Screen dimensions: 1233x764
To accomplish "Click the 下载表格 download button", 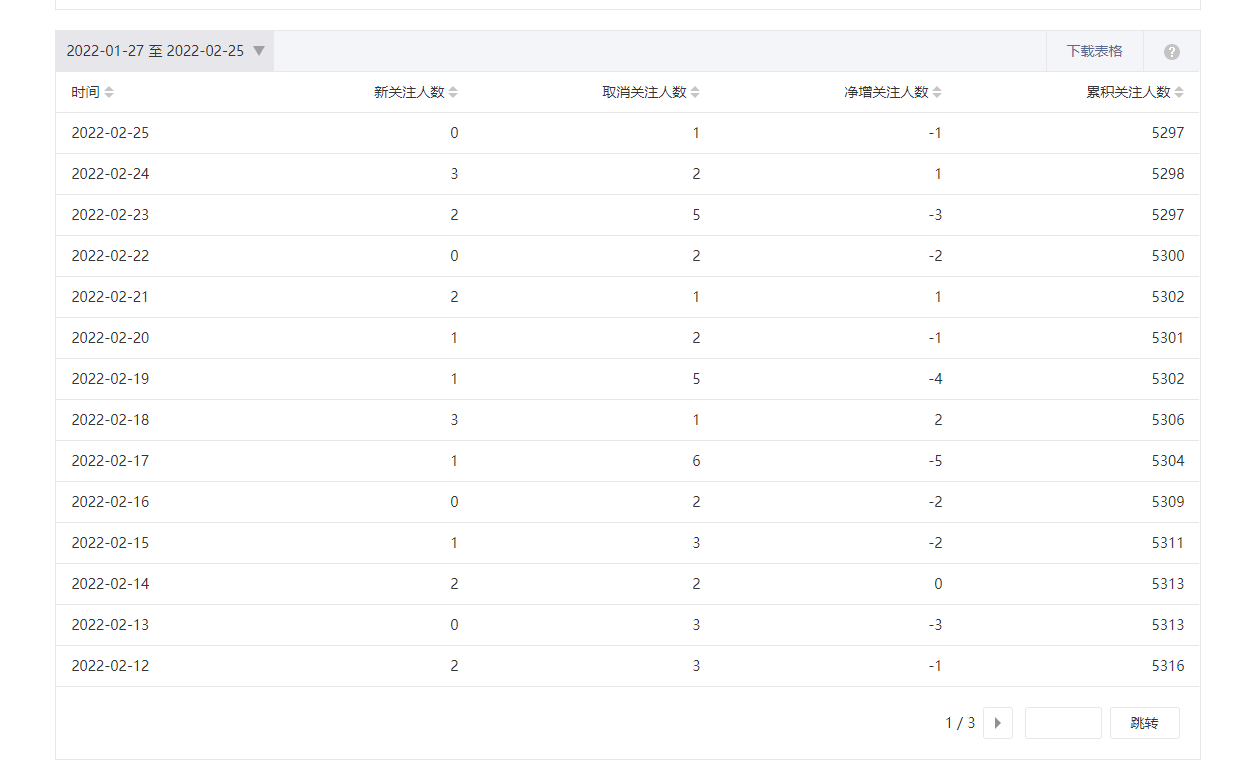I will [1094, 51].
